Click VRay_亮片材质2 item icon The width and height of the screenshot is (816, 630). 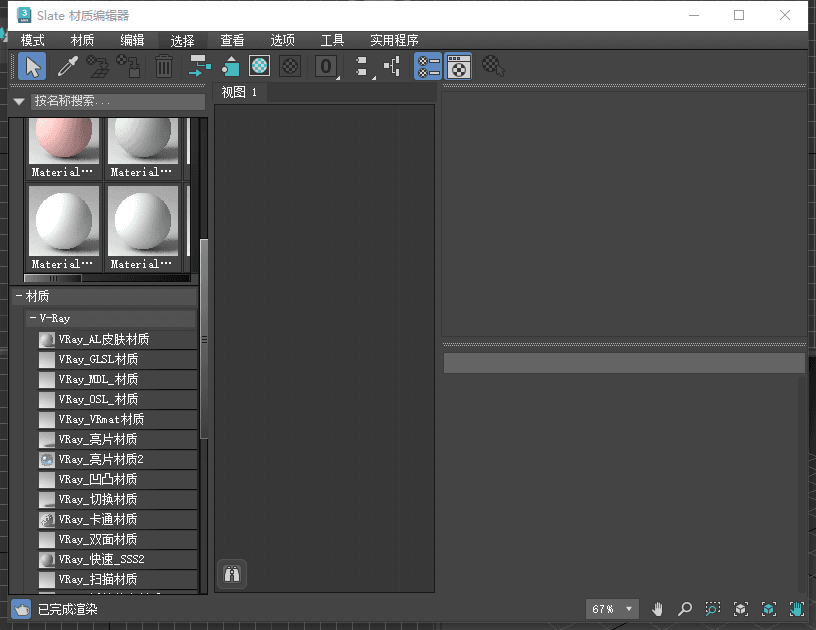coord(47,459)
